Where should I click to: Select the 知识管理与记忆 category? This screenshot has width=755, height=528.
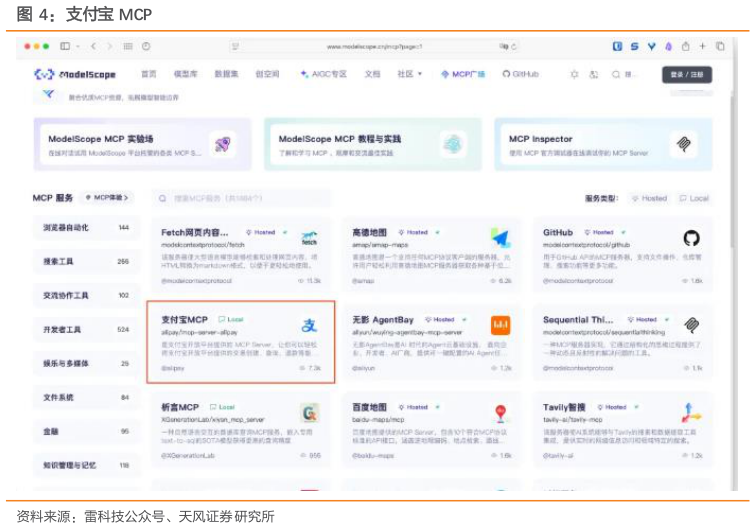(87, 465)
